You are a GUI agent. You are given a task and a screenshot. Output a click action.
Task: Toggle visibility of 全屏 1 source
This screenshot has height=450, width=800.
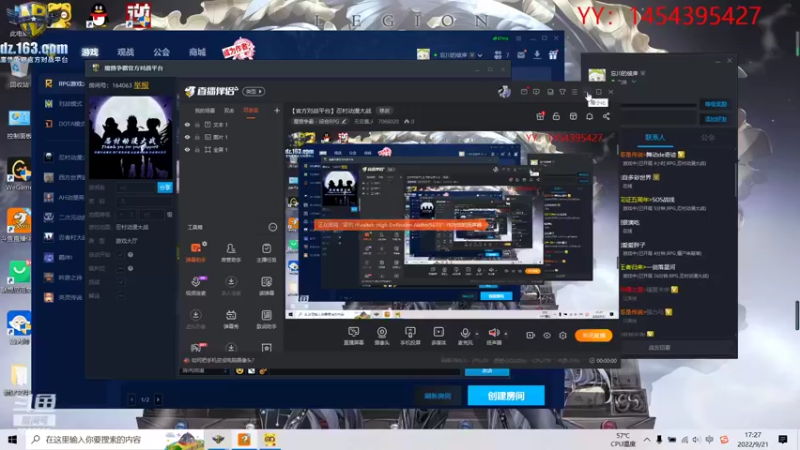(x=187, y=149)
